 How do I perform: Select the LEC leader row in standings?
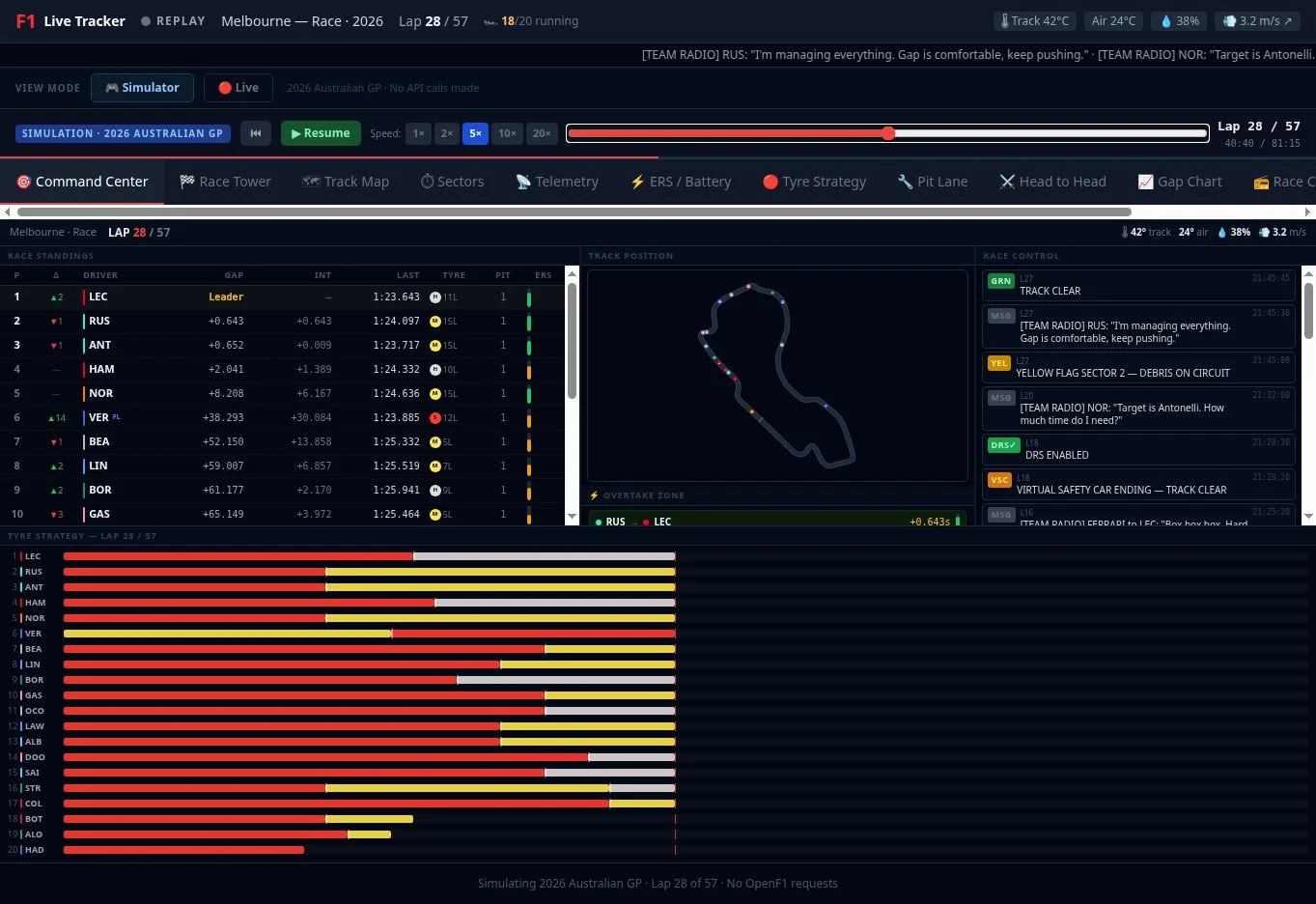click(x=282, y=297)
